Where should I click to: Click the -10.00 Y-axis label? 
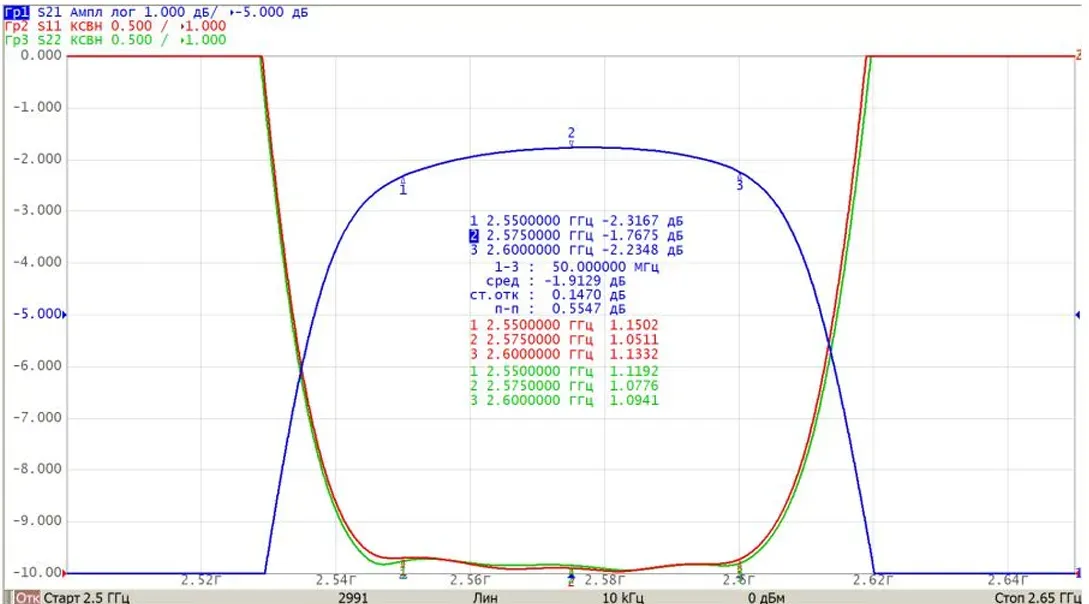38,573
